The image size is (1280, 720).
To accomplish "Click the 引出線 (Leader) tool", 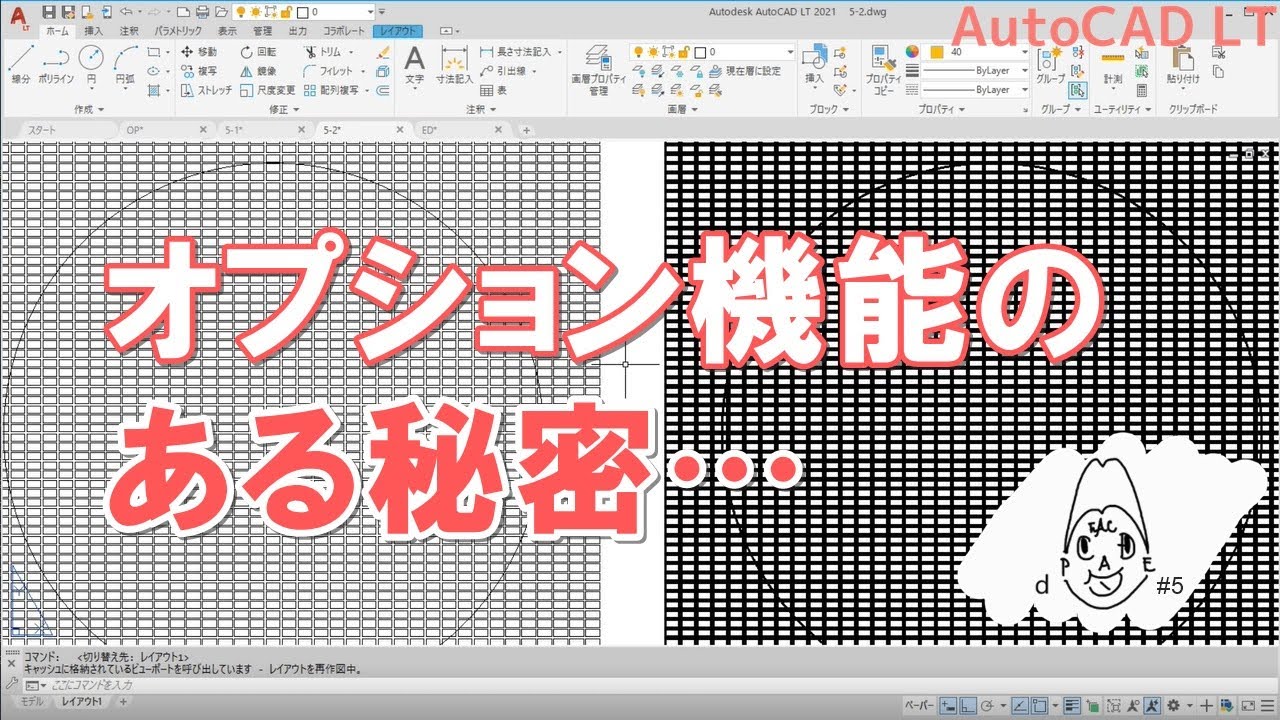I will [x=506, y=71].
